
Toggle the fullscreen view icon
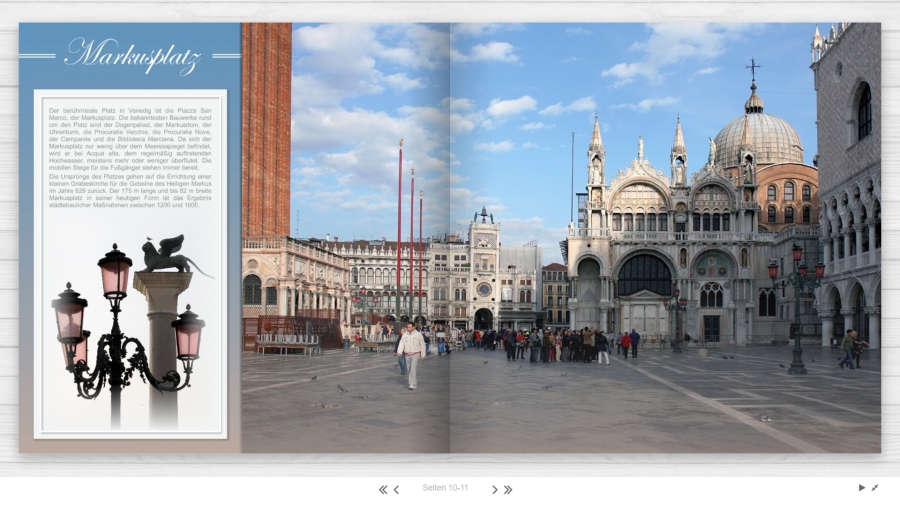875,488
